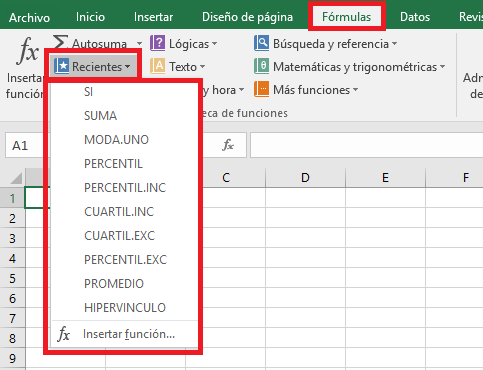483x370 pixels.
Task: Click the Búsqueda y referencia magnifier icon
Action: point(261,43)
